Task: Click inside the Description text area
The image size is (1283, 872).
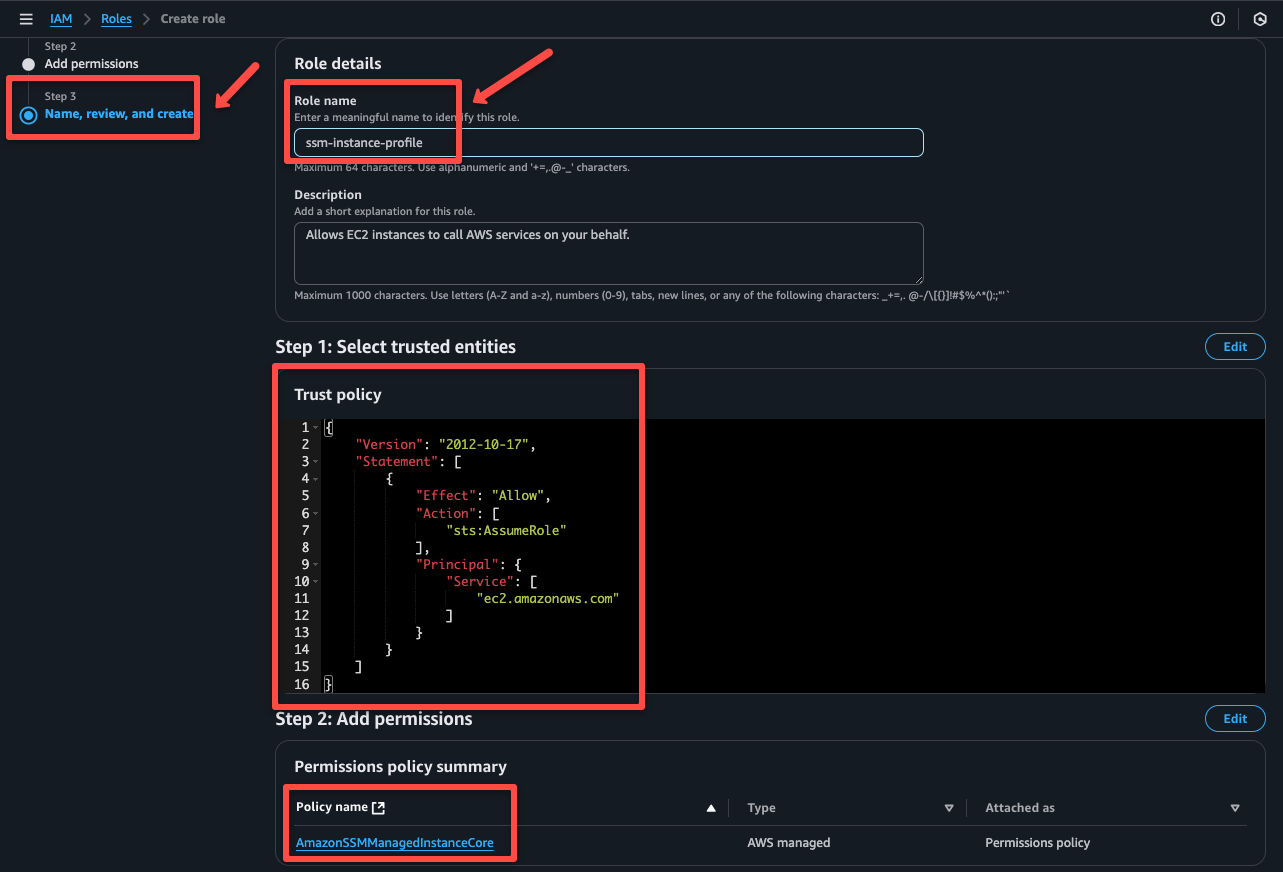Action: [608, 253]
